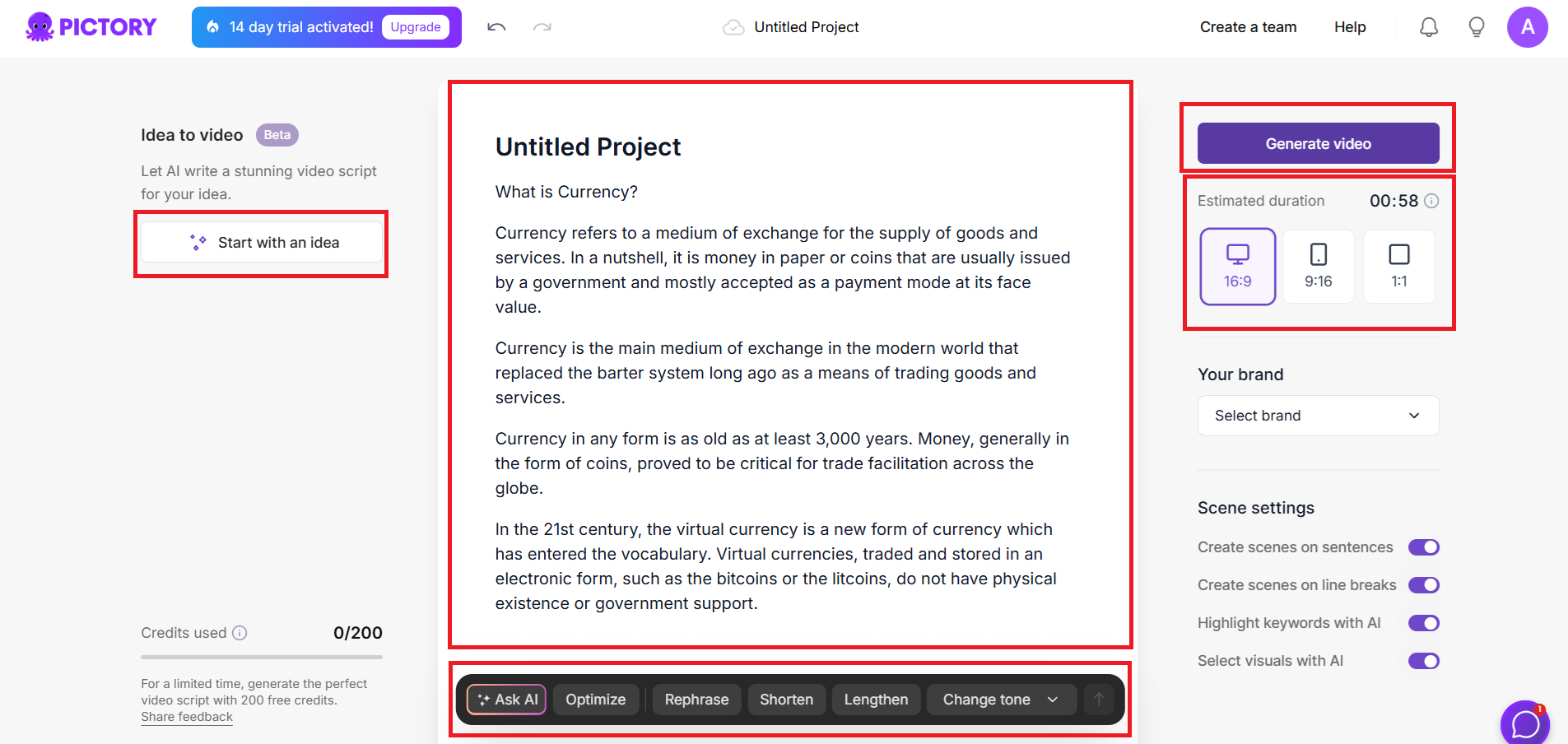The image size is (1568, 744).
Task: Open the Share feedback link
Action: [x=187, y=717]
